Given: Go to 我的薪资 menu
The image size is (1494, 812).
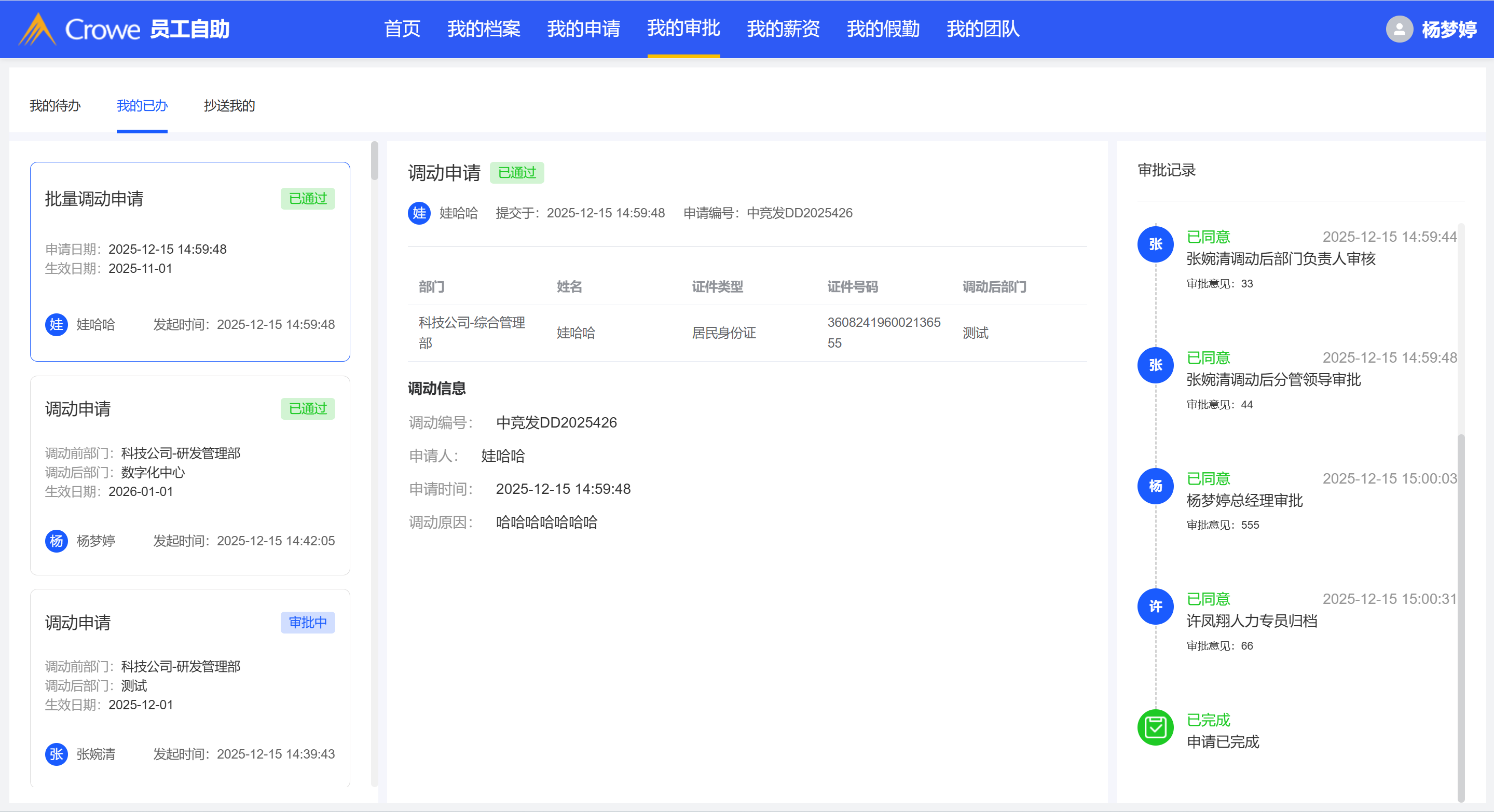Looking at the screenshot, I should coord(783,29).
